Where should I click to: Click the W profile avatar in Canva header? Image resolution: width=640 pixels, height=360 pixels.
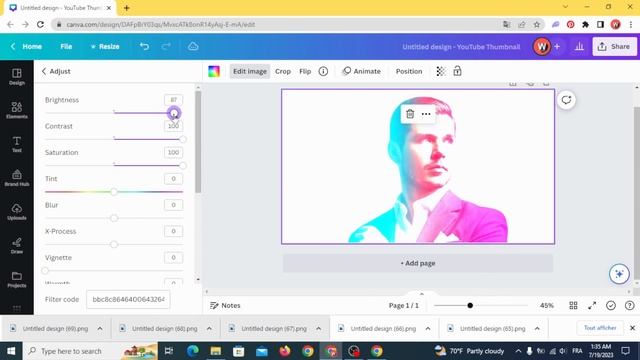coord(542,47)
